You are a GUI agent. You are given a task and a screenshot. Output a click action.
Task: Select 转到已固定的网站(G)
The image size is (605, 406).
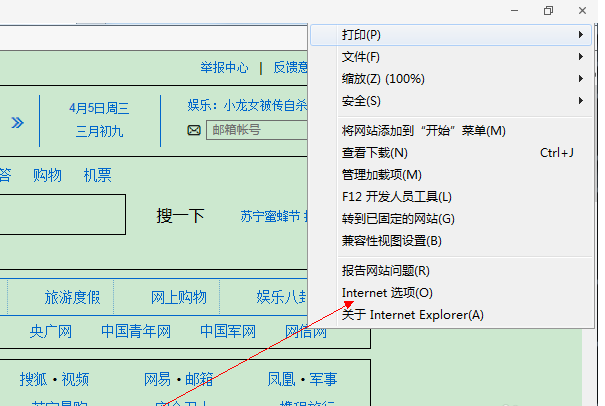[451, 219]
